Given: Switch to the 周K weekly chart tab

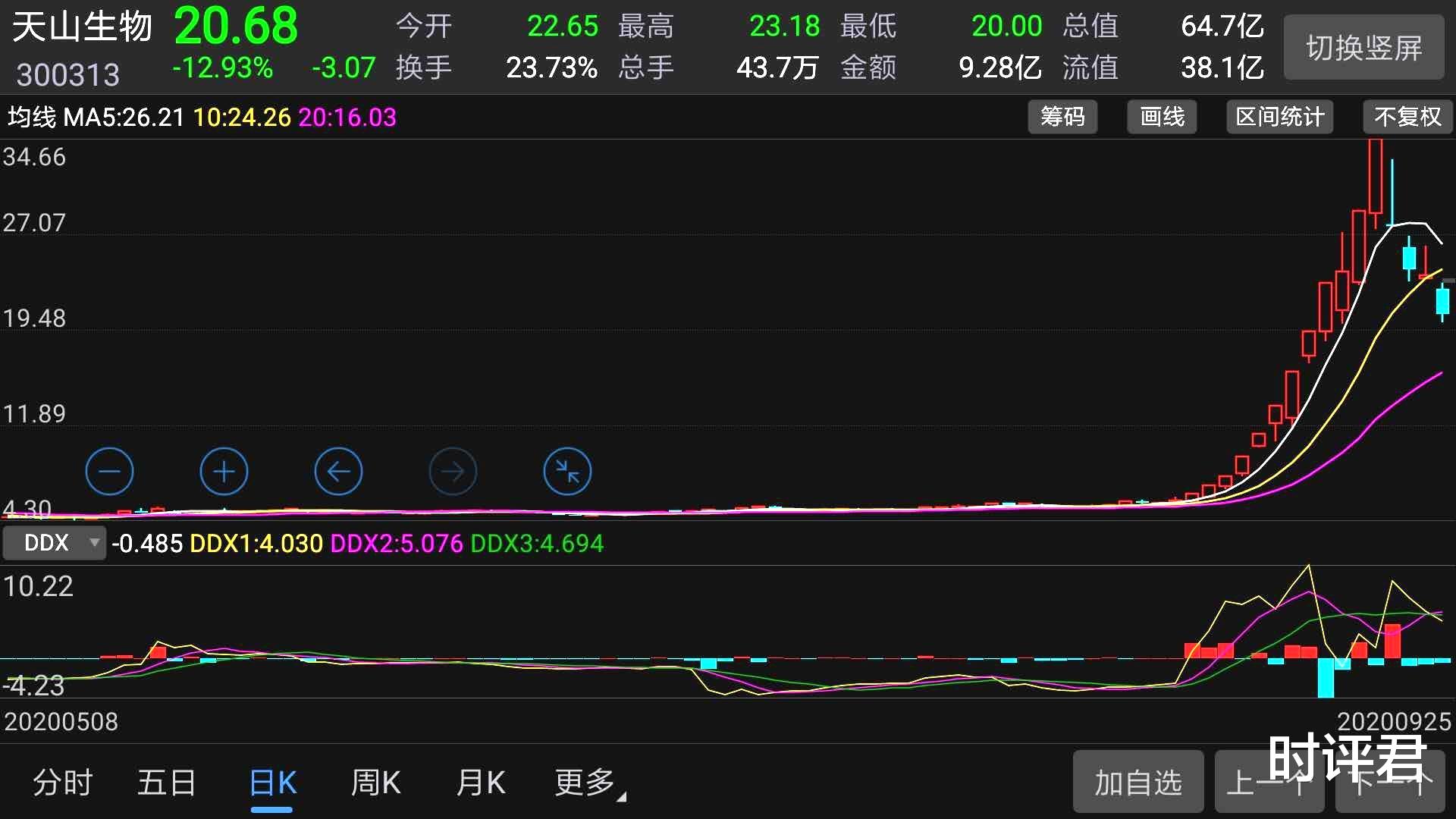Looking at the screenshot, I should [x=375, y=783].
